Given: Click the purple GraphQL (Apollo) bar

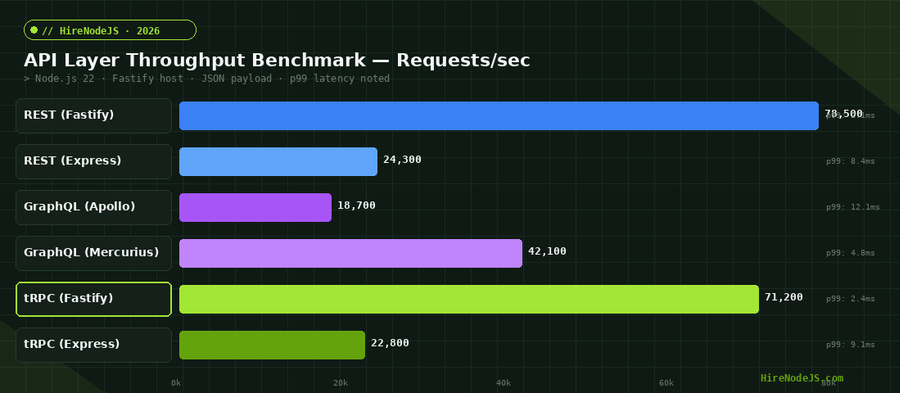Looking at the screenshot, I should [x=255, y=207].
